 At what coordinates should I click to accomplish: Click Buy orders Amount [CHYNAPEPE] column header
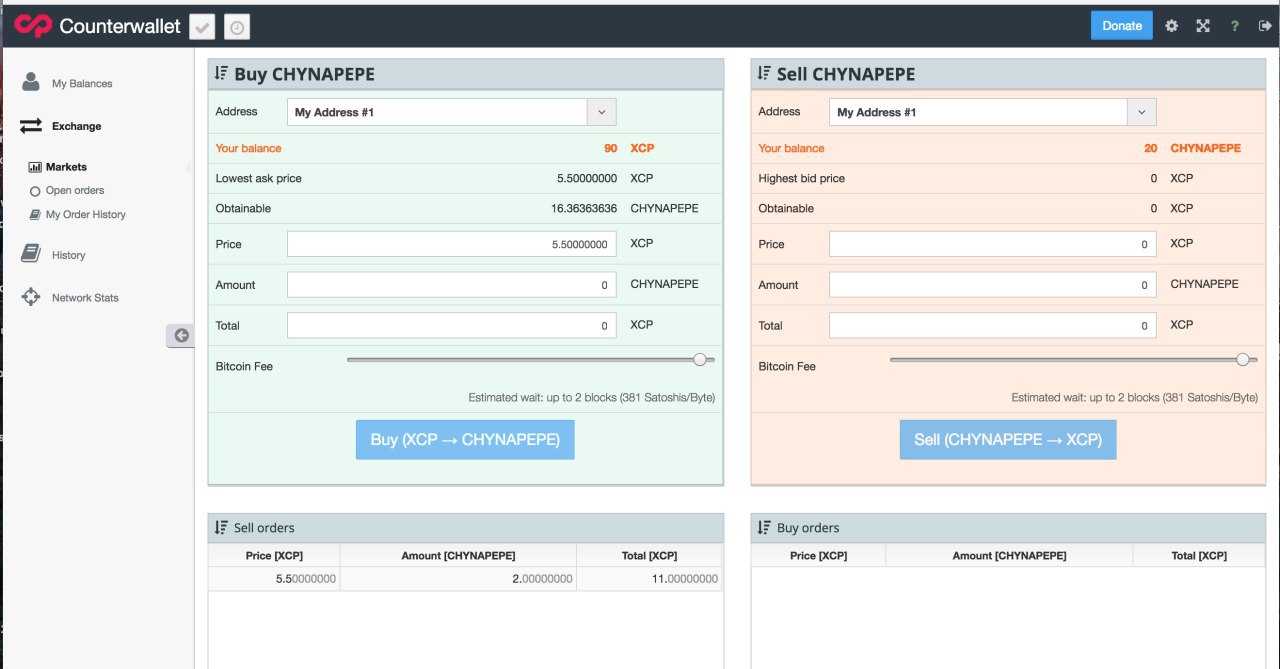click(x=1009, y=555)
